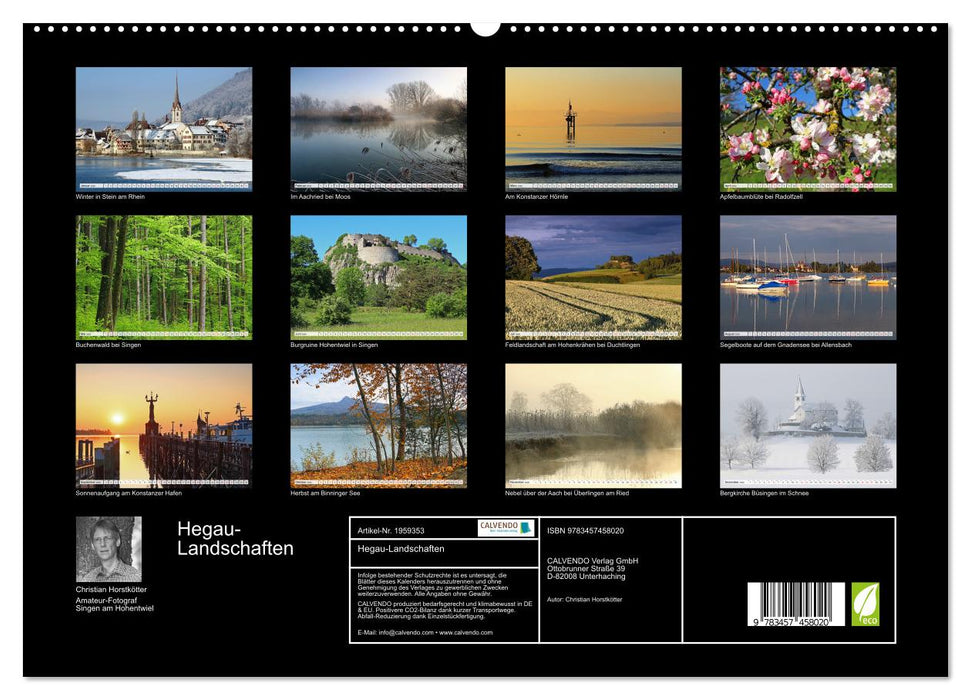Click the Artikel-Nr. 1959353 label
971x700 pixels.
click(393, 531)
